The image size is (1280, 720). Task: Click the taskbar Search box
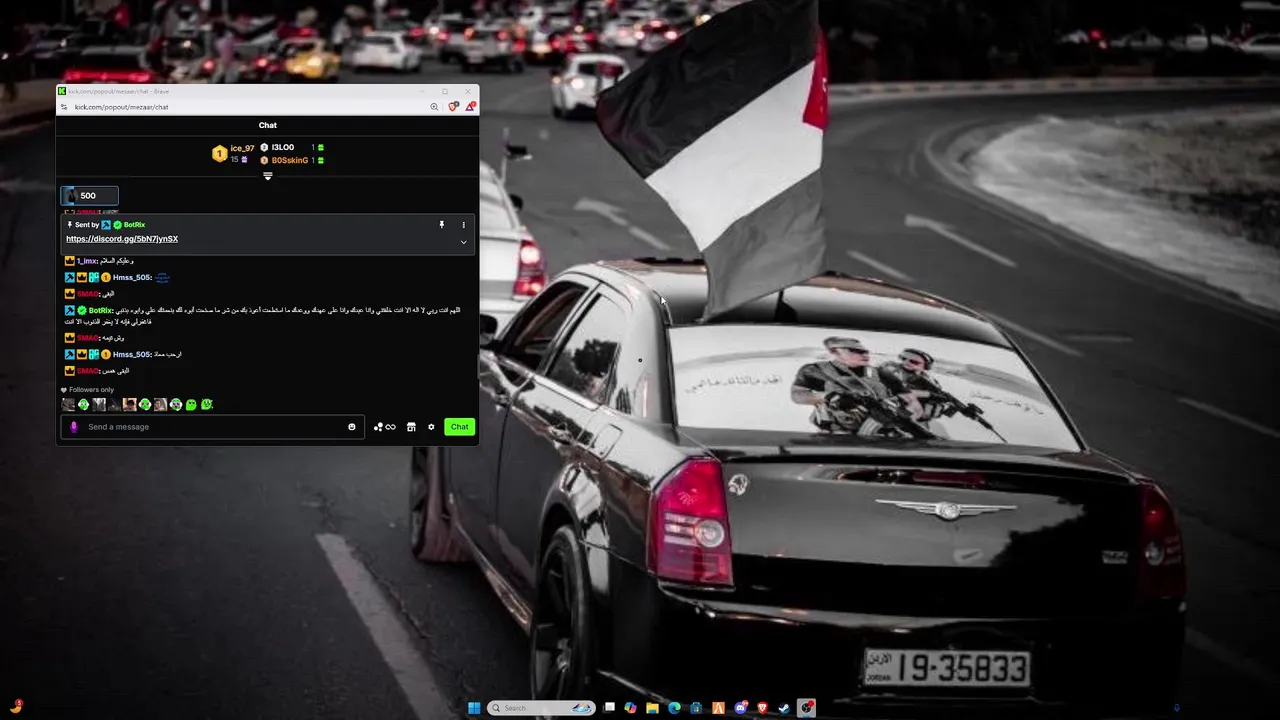[541, 708]
